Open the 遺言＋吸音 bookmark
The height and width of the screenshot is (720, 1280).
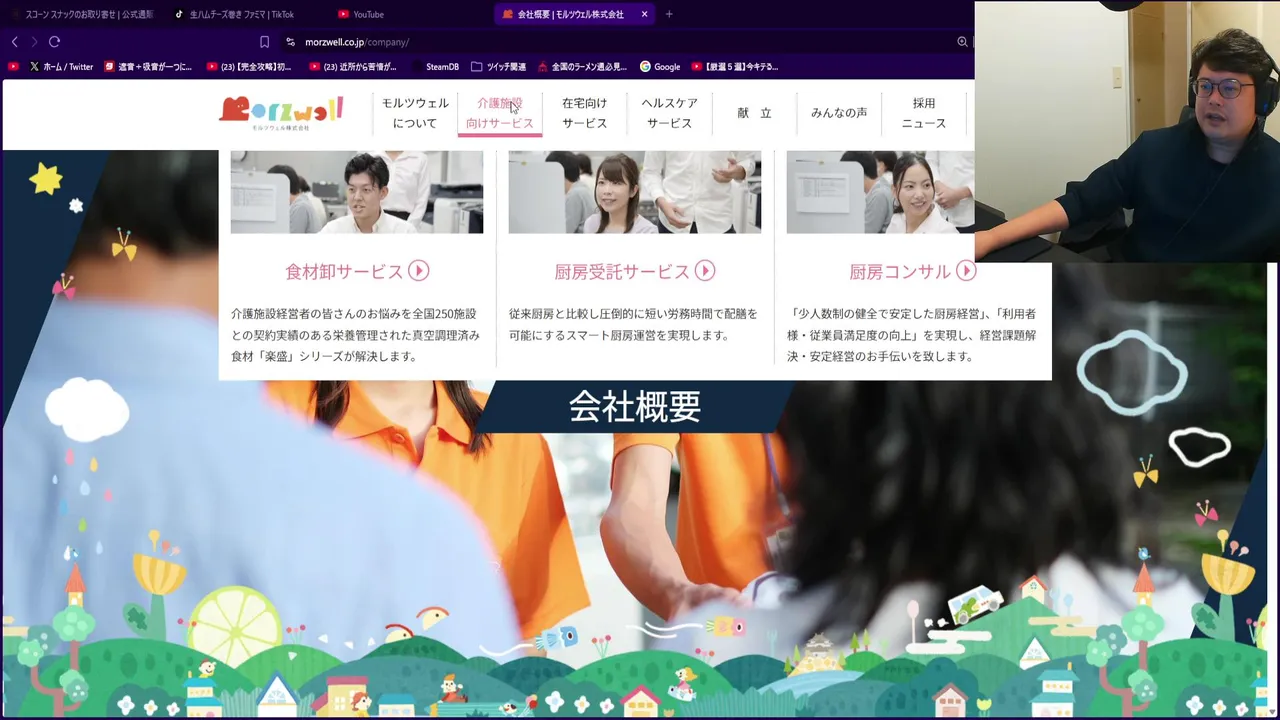pyautogui.click(x=148, y=67)
